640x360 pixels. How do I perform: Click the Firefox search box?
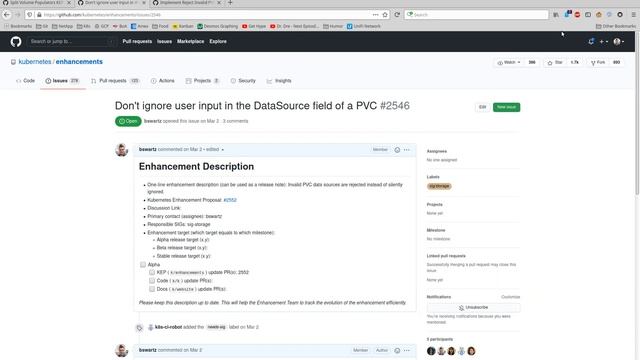[x=477, y=15]
